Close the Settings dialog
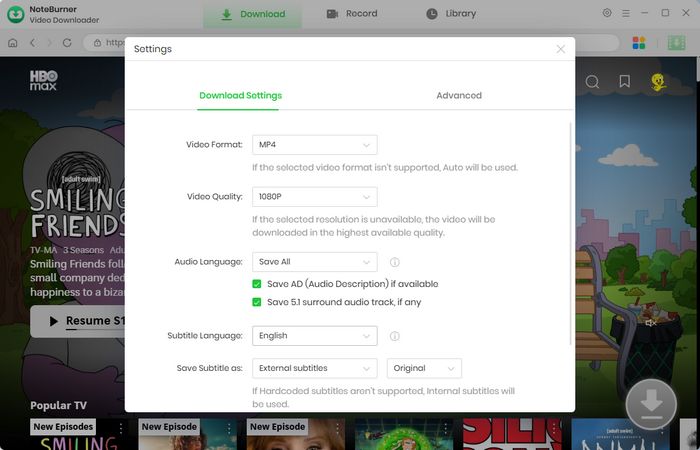The width and height of the screenshot is (700, 450). (x=560, y=48)
